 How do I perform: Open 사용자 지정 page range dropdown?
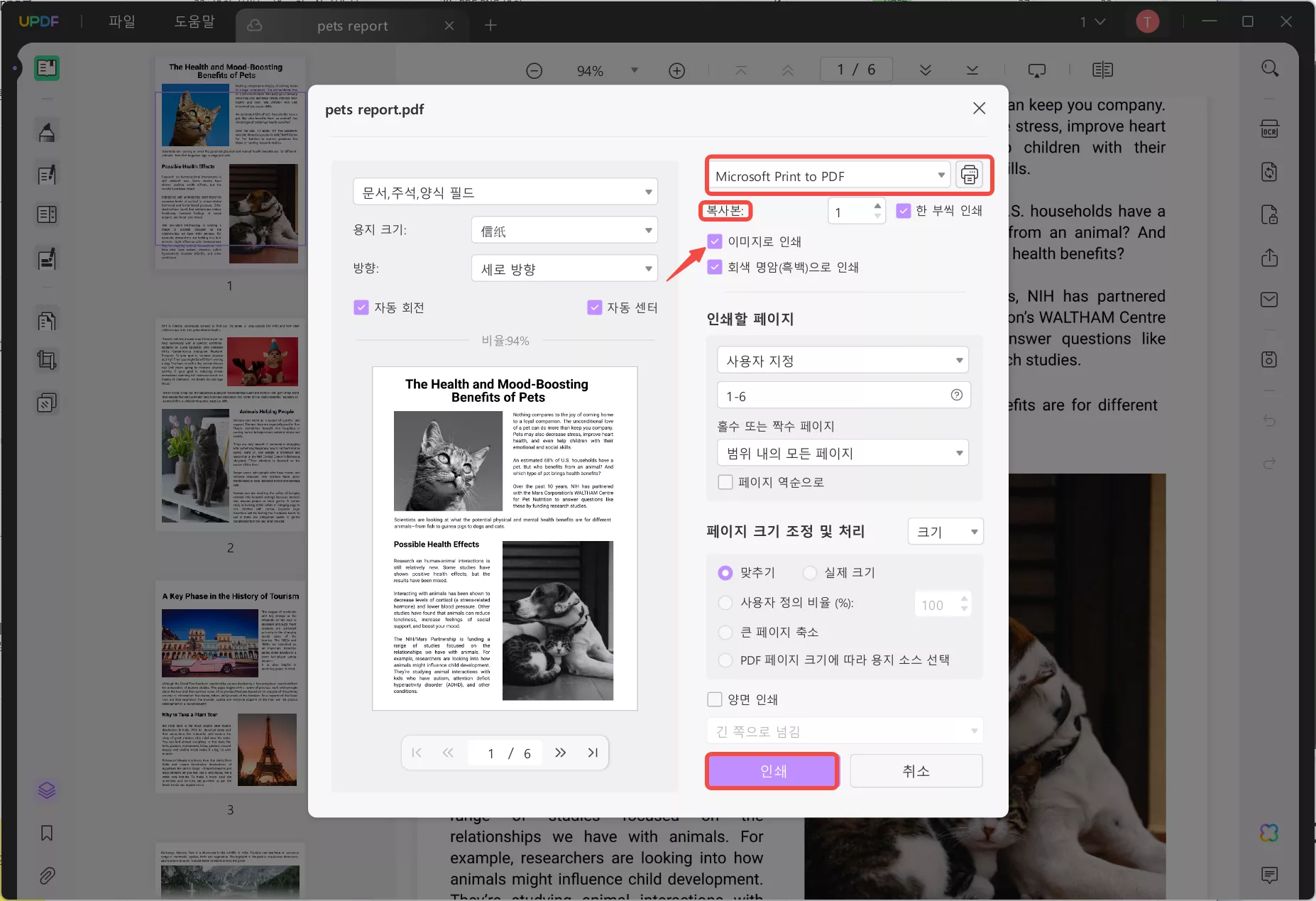click(843, 360)
